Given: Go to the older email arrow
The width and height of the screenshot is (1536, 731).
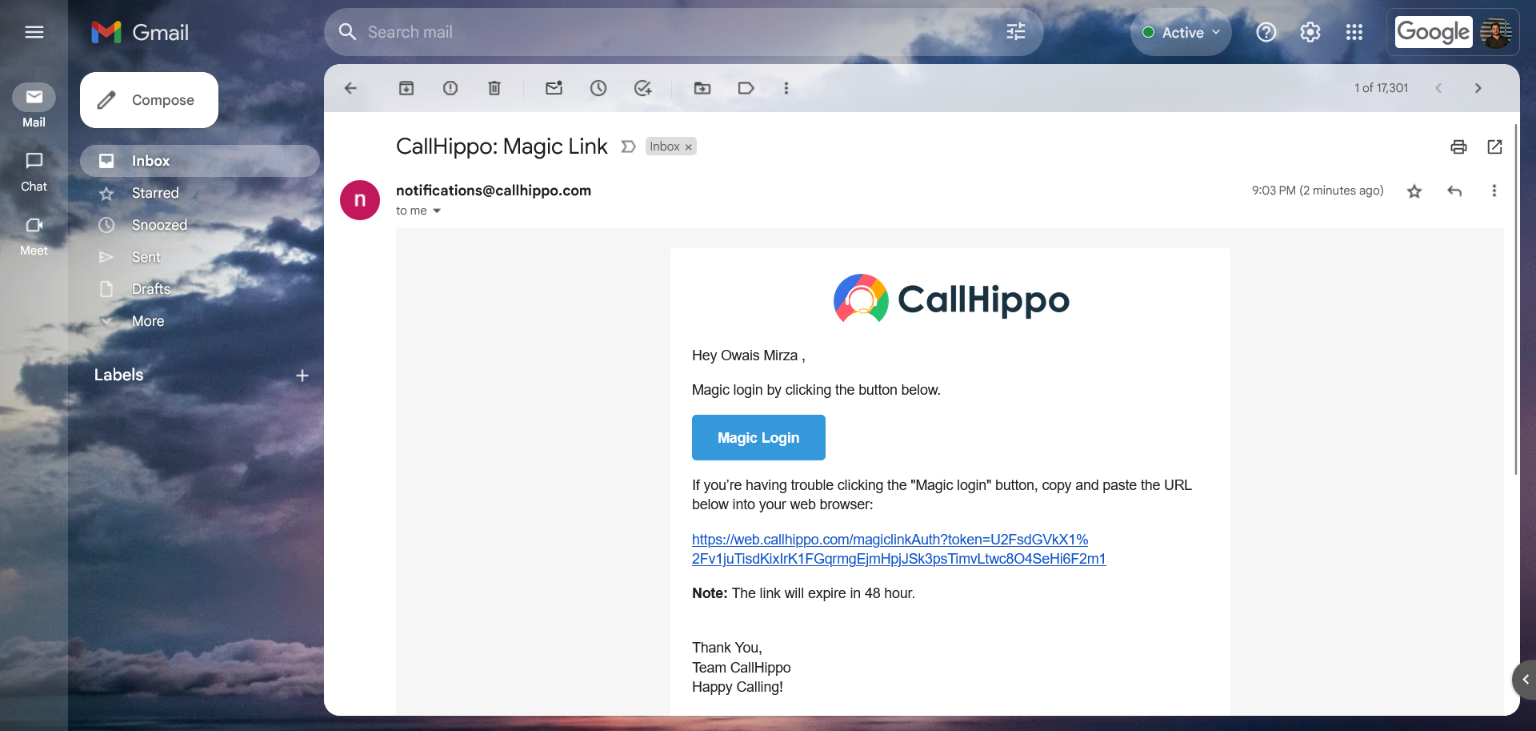Looking at the screenshot, I should point(1478,88).
